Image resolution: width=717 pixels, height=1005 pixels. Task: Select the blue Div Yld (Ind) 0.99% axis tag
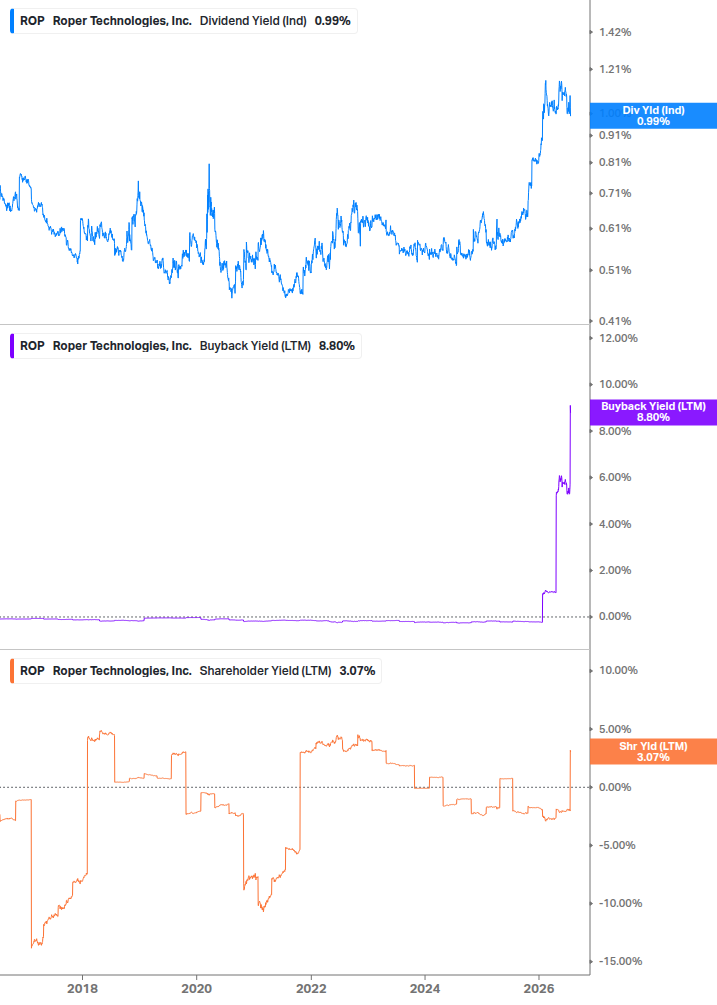(x=653, y=116)
